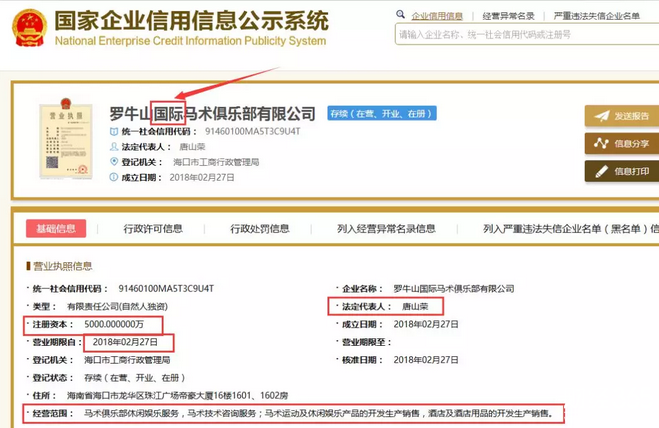The width and height of the screenshot is (659, 428).
Task: Open the business license thumbnail image
Action: tap(66, 139)
